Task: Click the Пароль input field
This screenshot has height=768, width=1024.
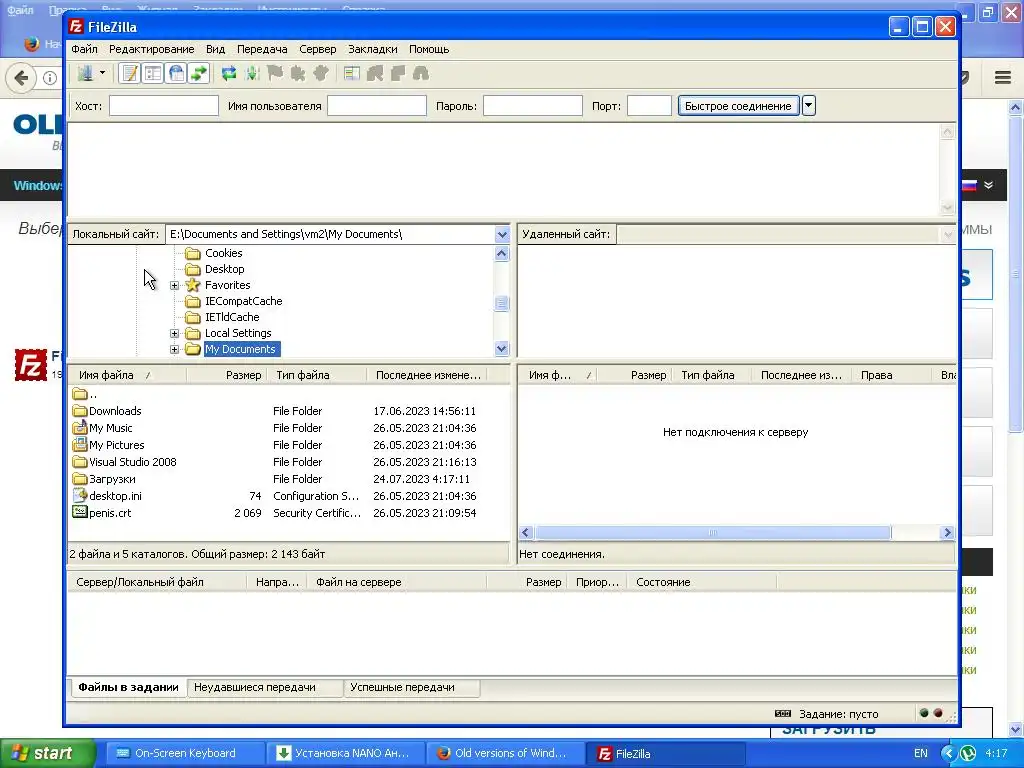Action: (532, 106)
